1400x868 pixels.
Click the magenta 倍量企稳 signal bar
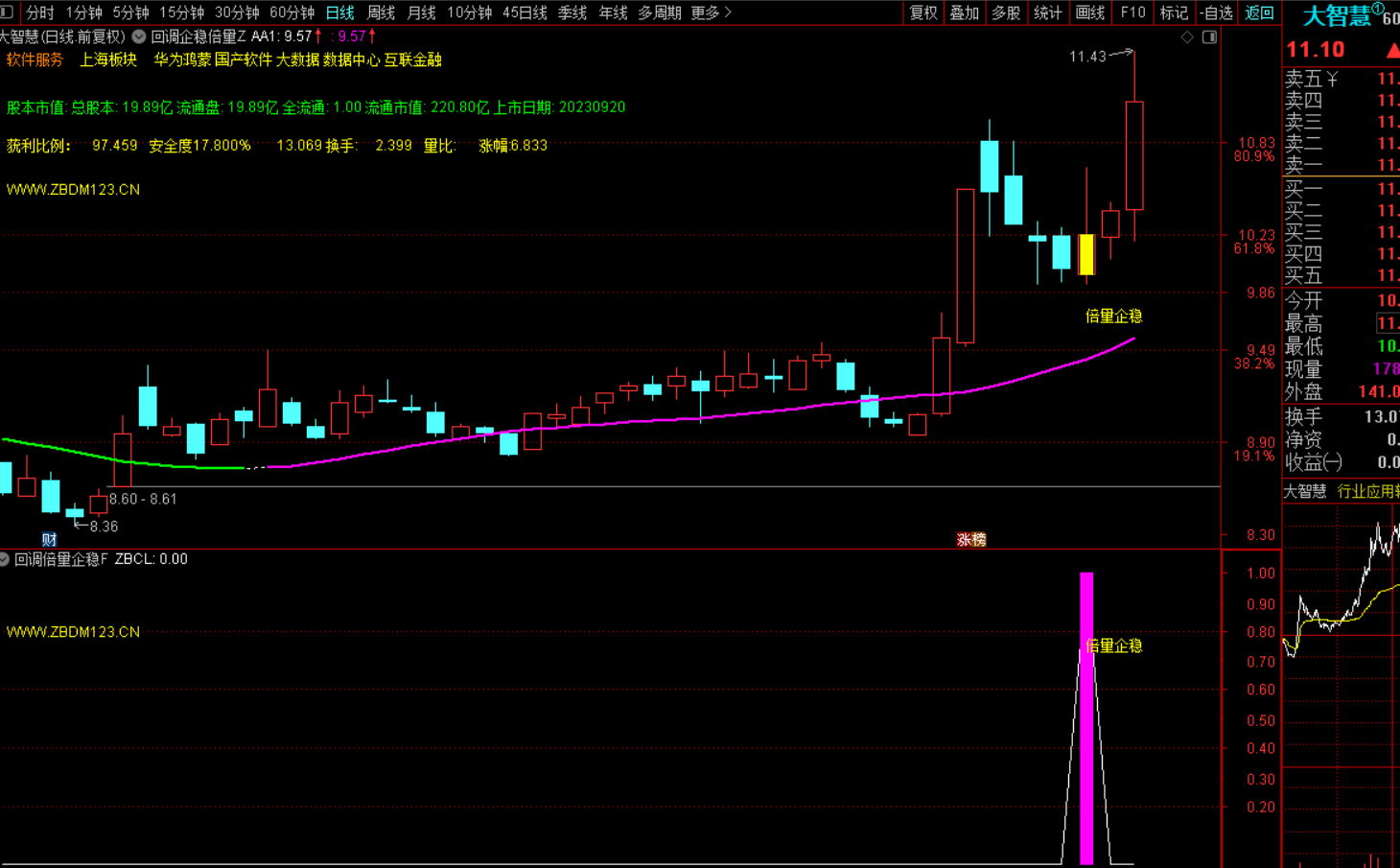click(1086, 717)
